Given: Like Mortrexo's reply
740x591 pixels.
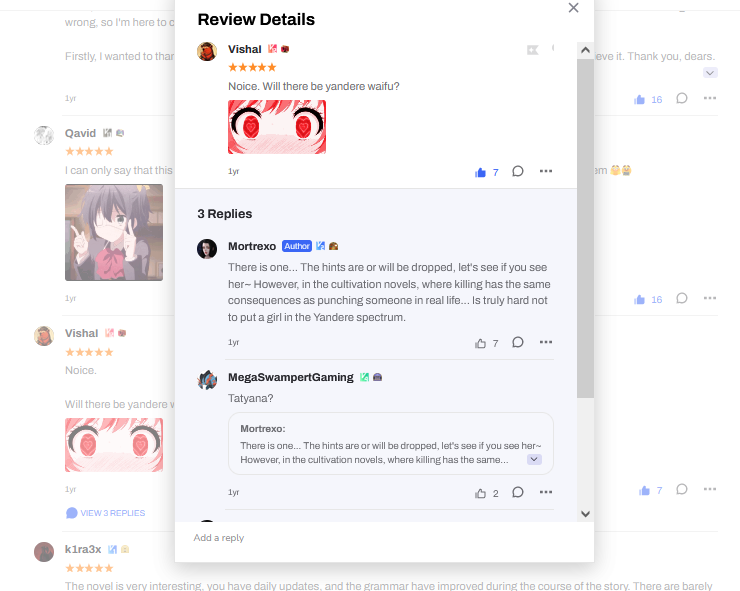Looking at the screenshot, I should point(480,343).
